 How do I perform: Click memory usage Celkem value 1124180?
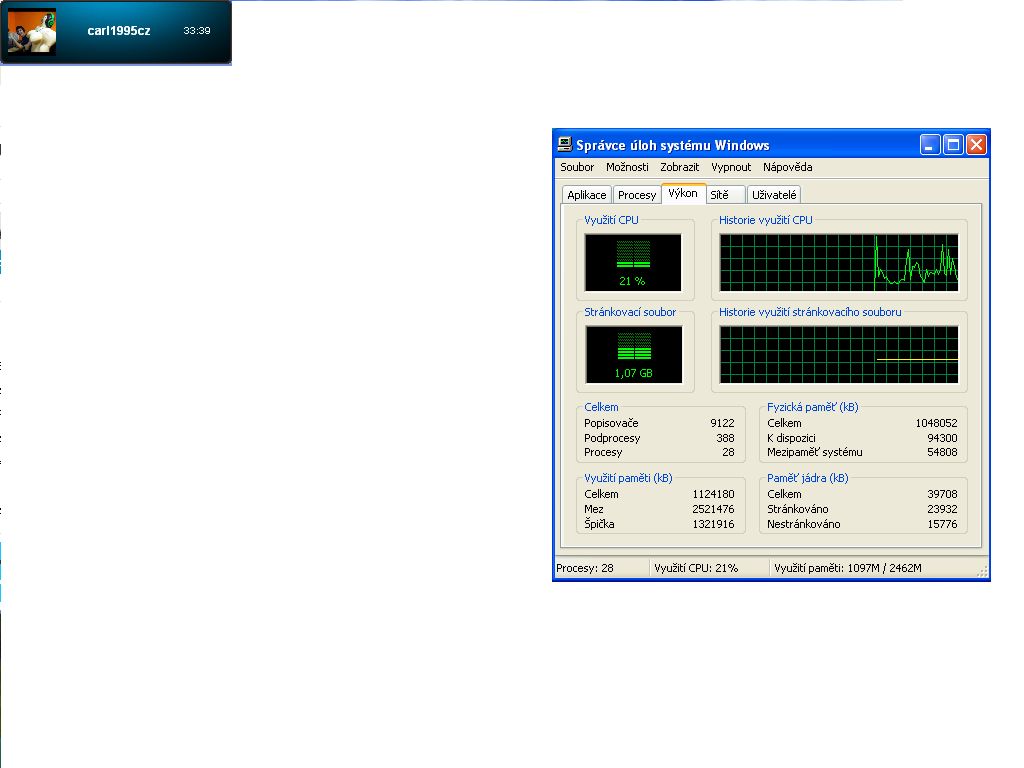tap(713, 494)
